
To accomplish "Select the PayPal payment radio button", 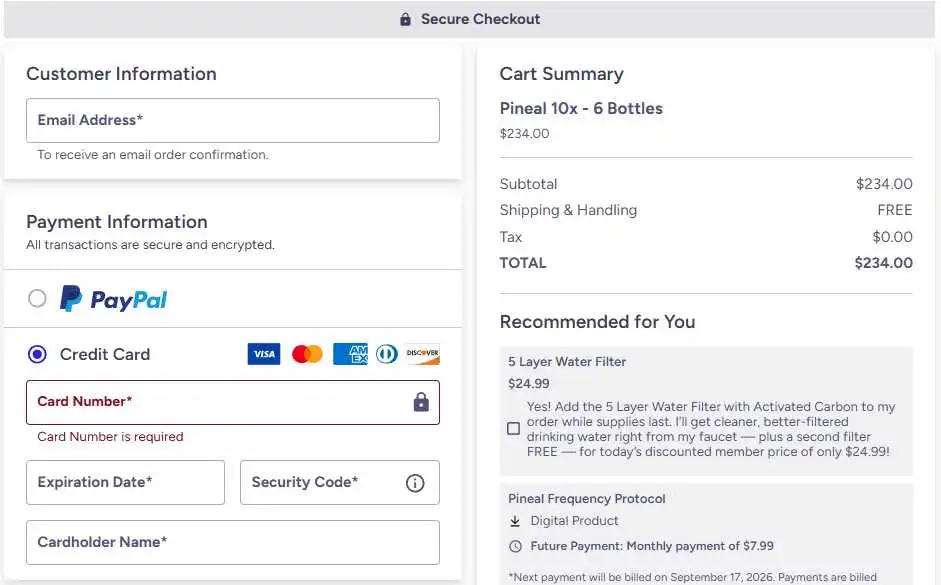I will tap(37, 298).
